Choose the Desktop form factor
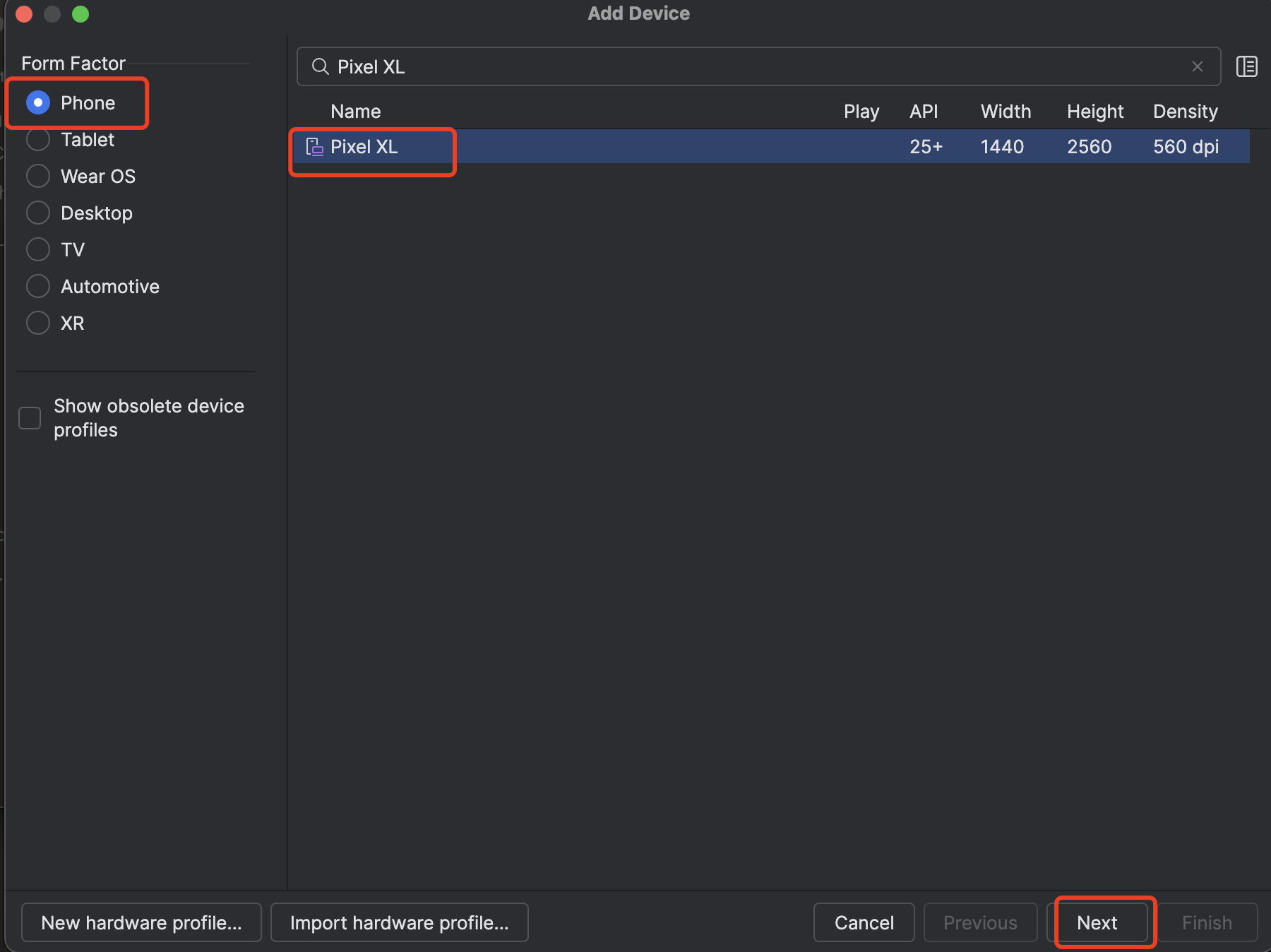The height and width of the screenshot is (952, 1271). tap(38, 213)
